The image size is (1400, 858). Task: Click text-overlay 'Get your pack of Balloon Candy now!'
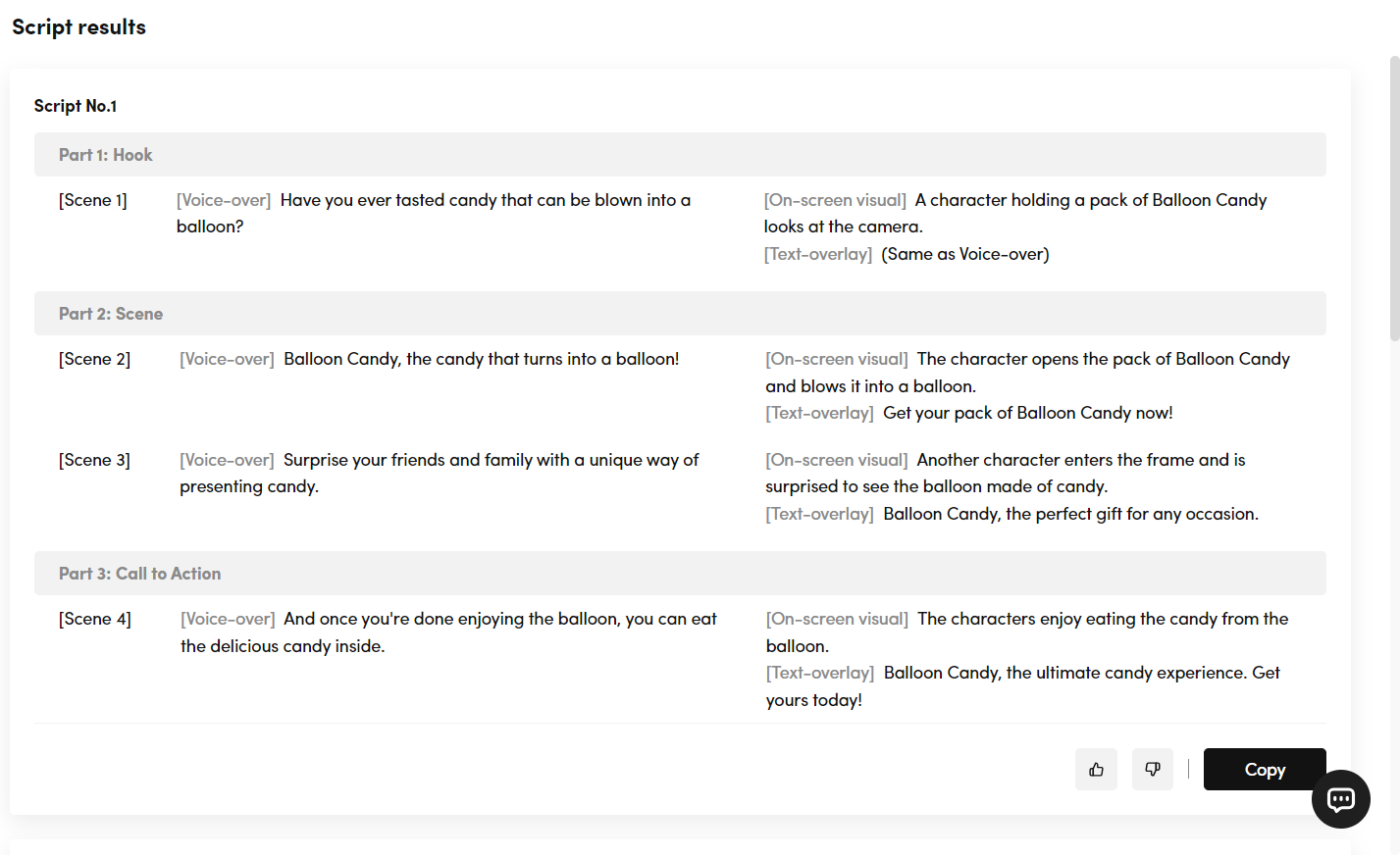click(1028, 413)
